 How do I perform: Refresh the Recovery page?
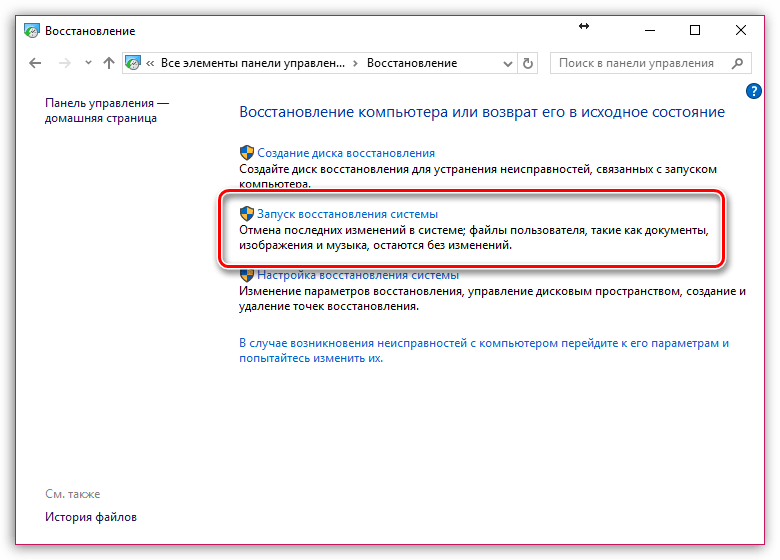click(x=528, y=63)
